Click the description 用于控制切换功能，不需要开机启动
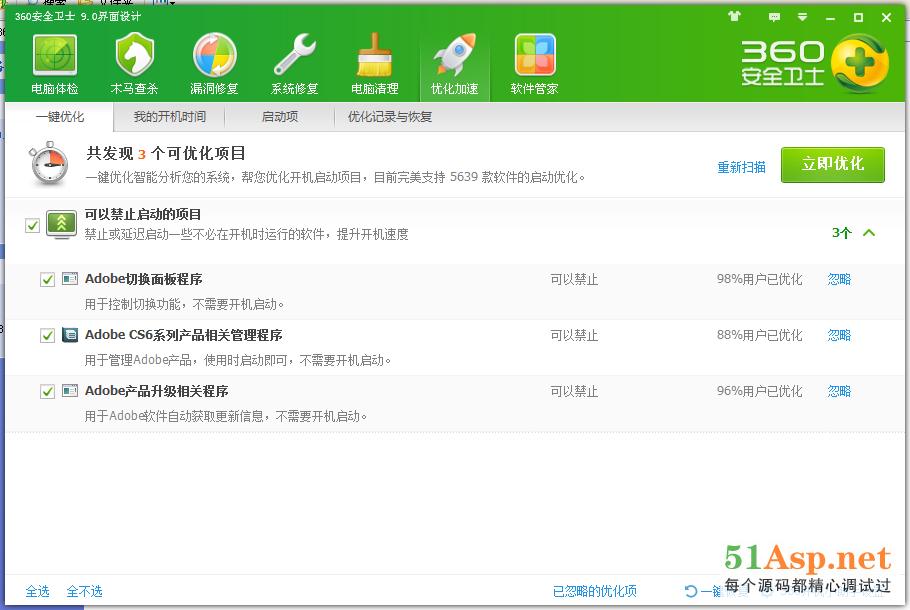The width and height of the screenshot is (910, 610). [185, 304]
